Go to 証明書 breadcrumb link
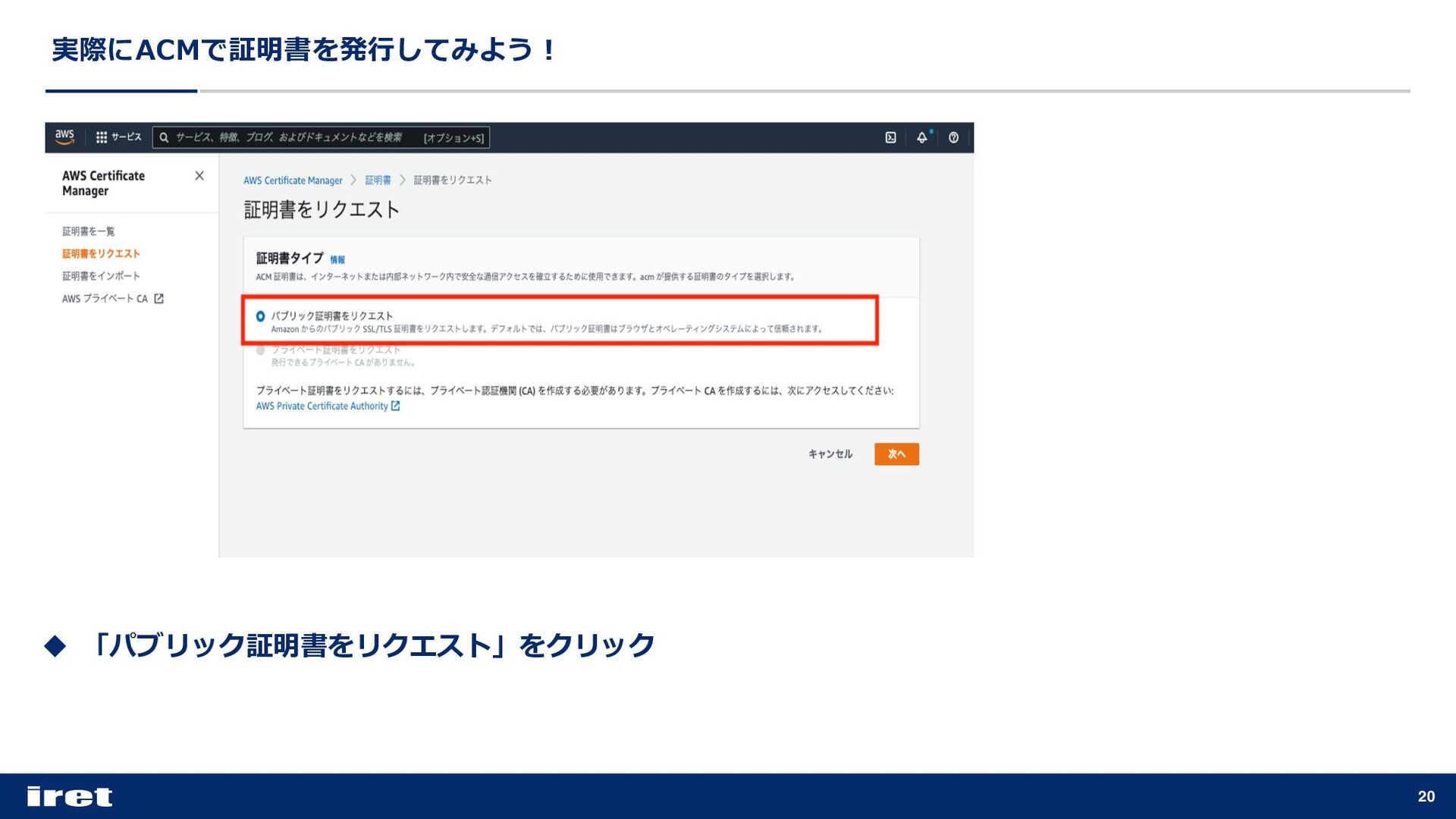 point(378,180)
